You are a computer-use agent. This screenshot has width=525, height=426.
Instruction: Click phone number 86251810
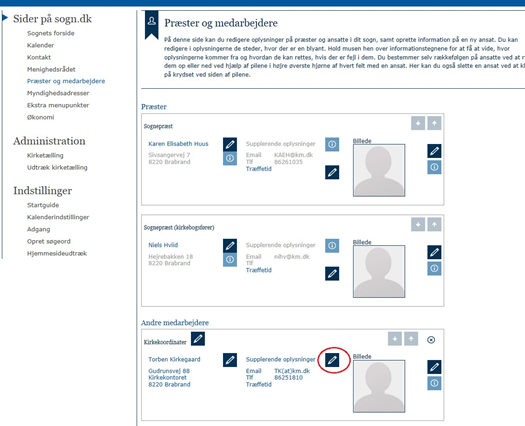pyautogui.click(x=288, y=377)
